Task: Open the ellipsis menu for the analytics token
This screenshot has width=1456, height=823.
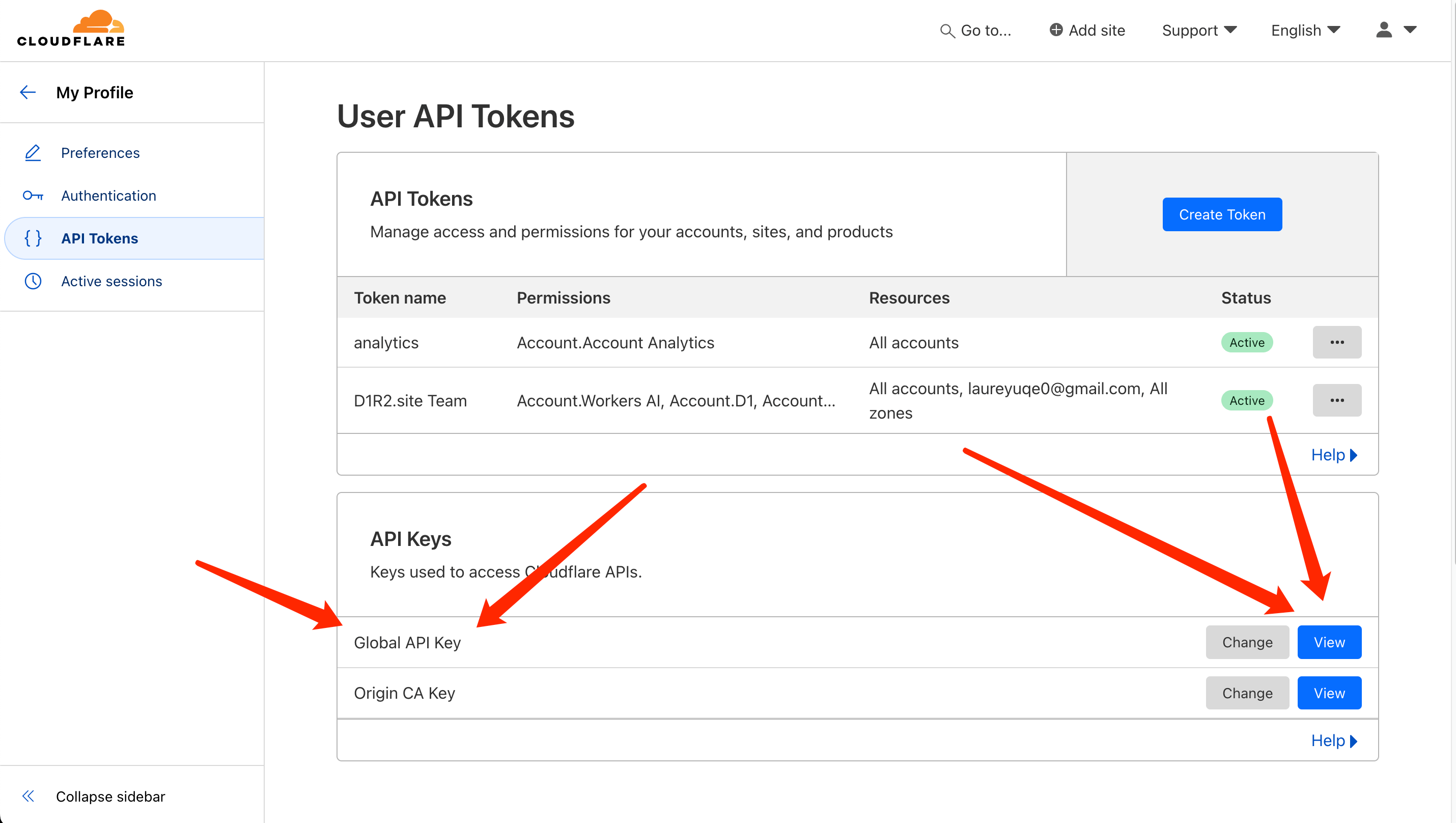Action: click(x=1337, y=342)
